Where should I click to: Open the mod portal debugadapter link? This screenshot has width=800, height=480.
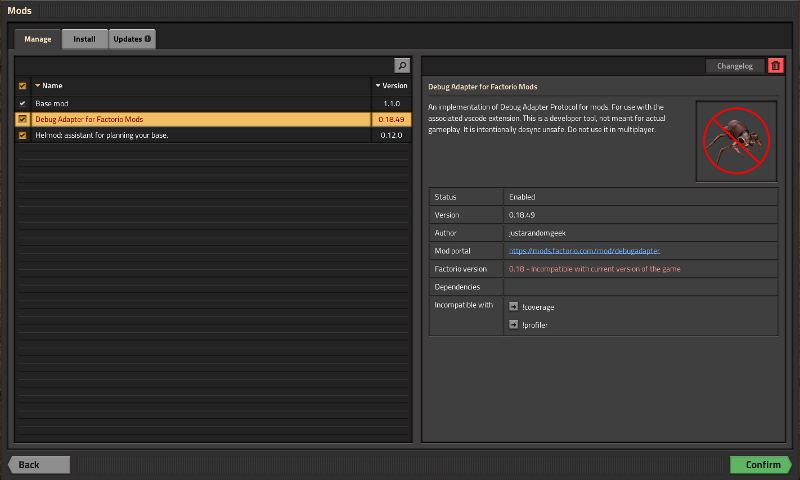tap(584, 251)
